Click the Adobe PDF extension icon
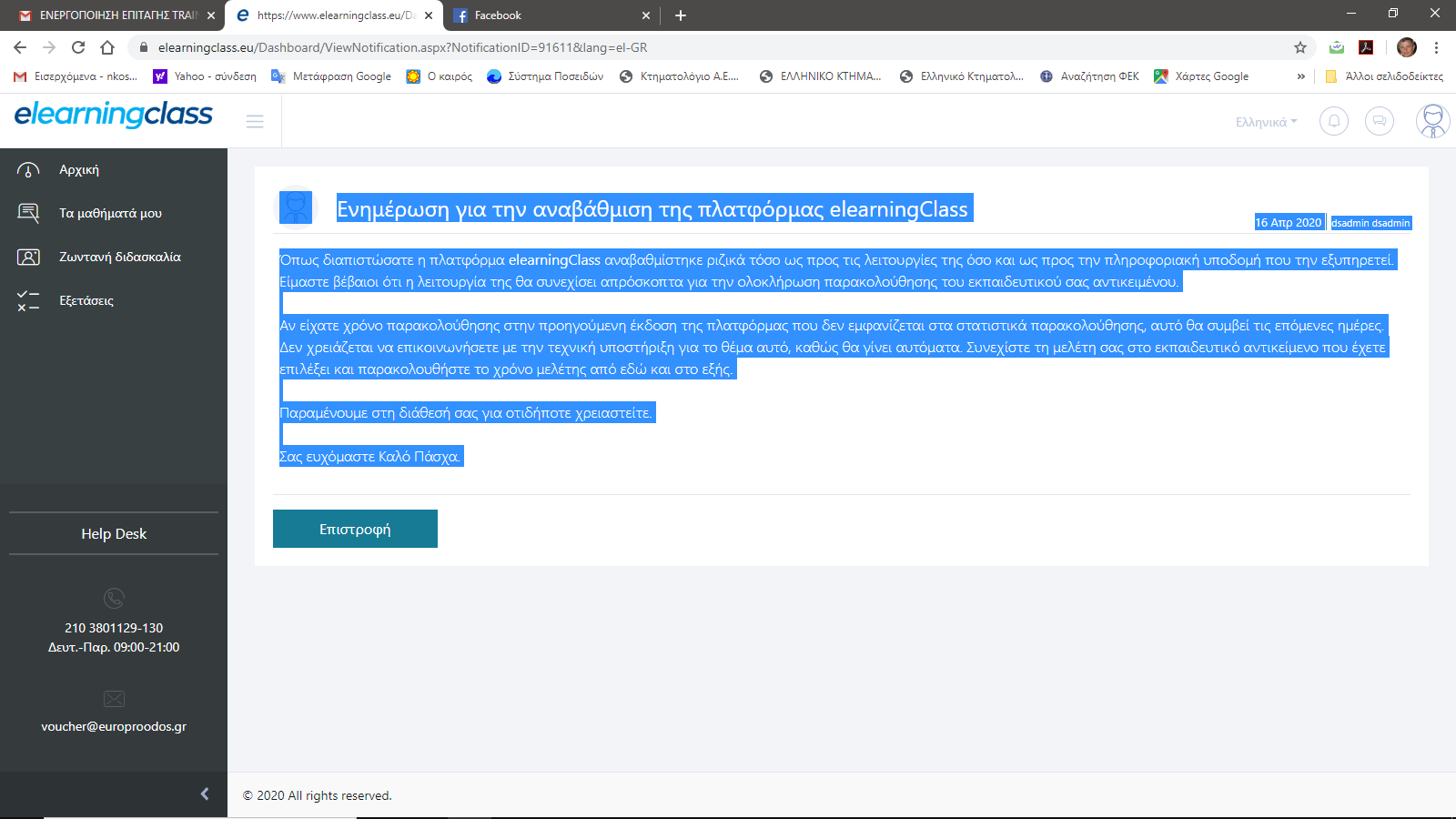The width and height of the screenshot is (1456, 819). pos(1366,47)
